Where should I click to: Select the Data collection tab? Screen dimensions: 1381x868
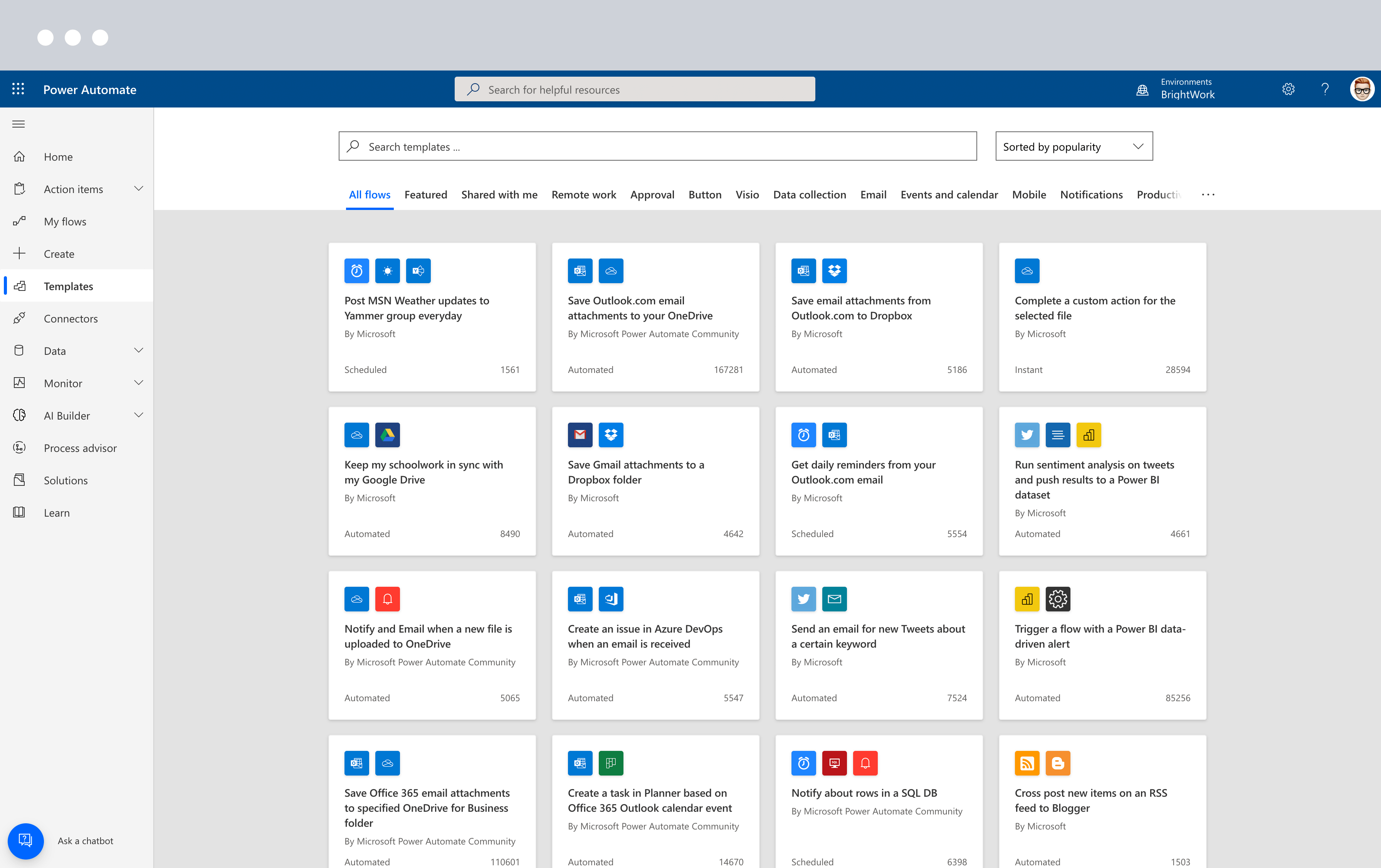pos(809,194)
